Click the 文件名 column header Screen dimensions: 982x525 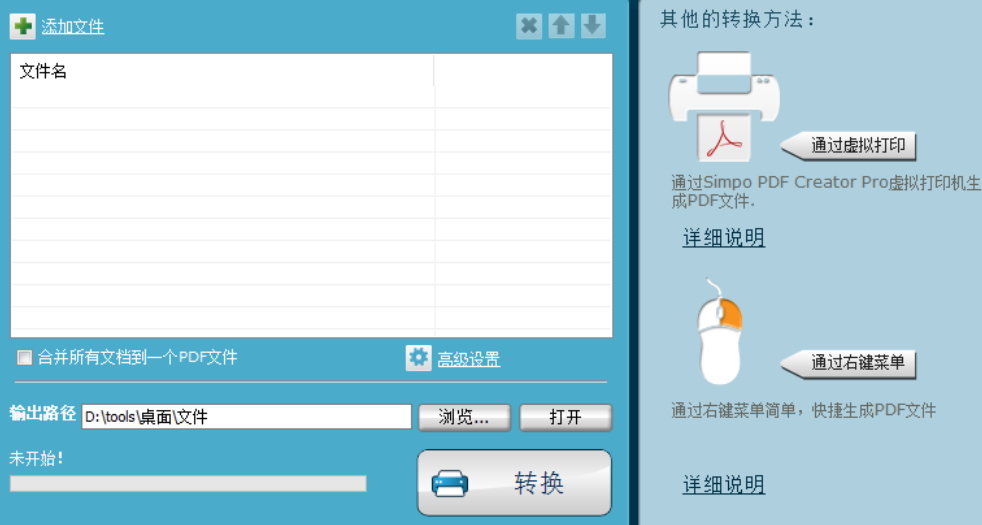[x=222, y=71]
